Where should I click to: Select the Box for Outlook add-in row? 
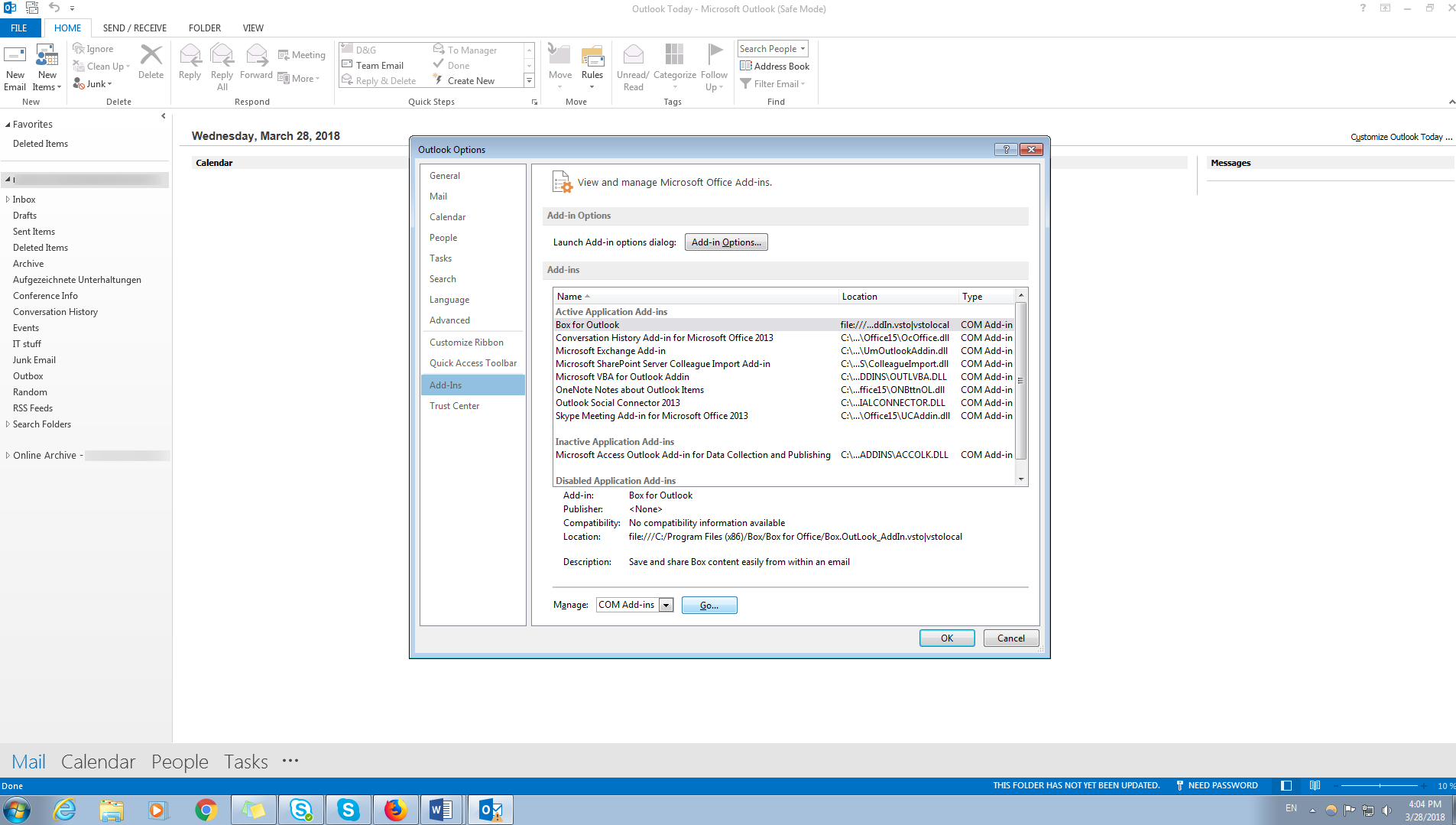coord(784,325)
